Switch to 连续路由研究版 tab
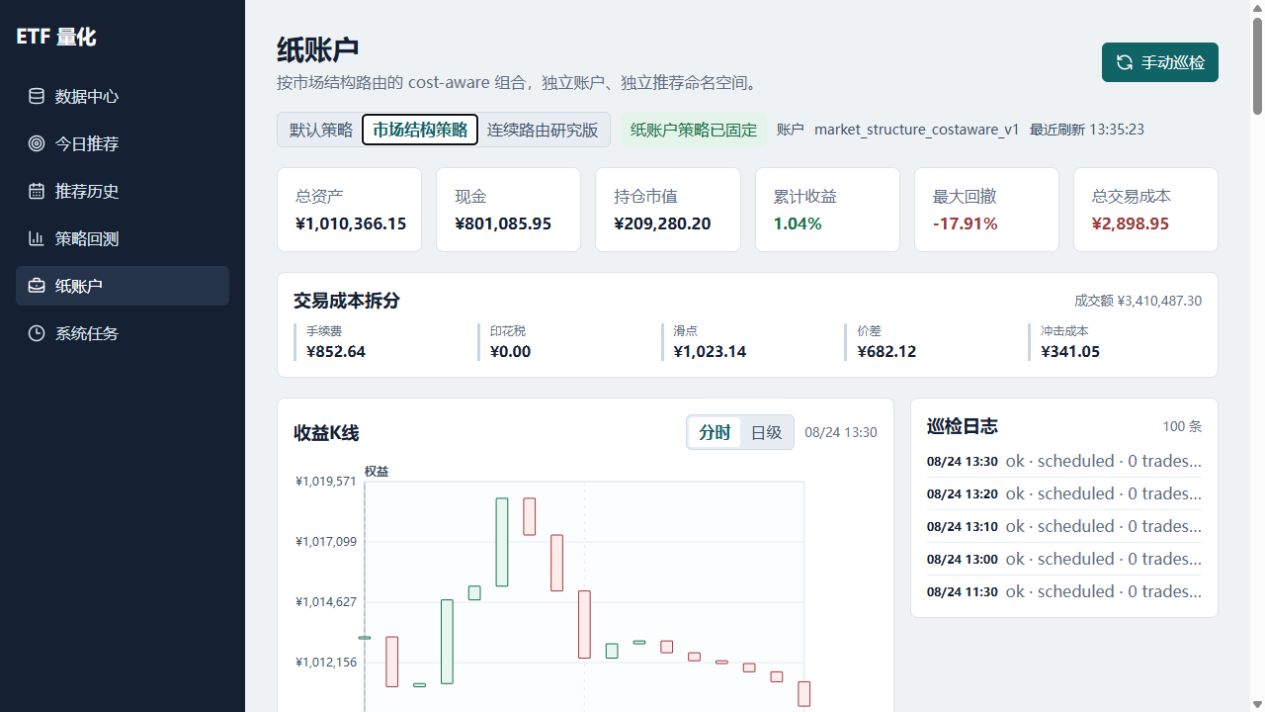 (542, 130)
